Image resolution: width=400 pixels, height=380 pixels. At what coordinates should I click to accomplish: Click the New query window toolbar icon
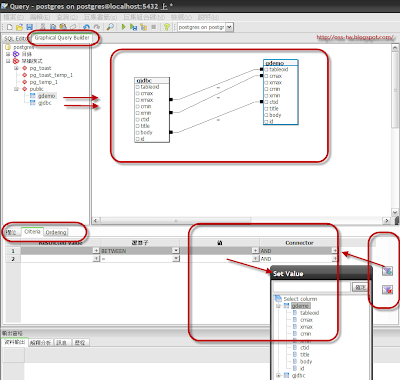(x=10, y=27)
